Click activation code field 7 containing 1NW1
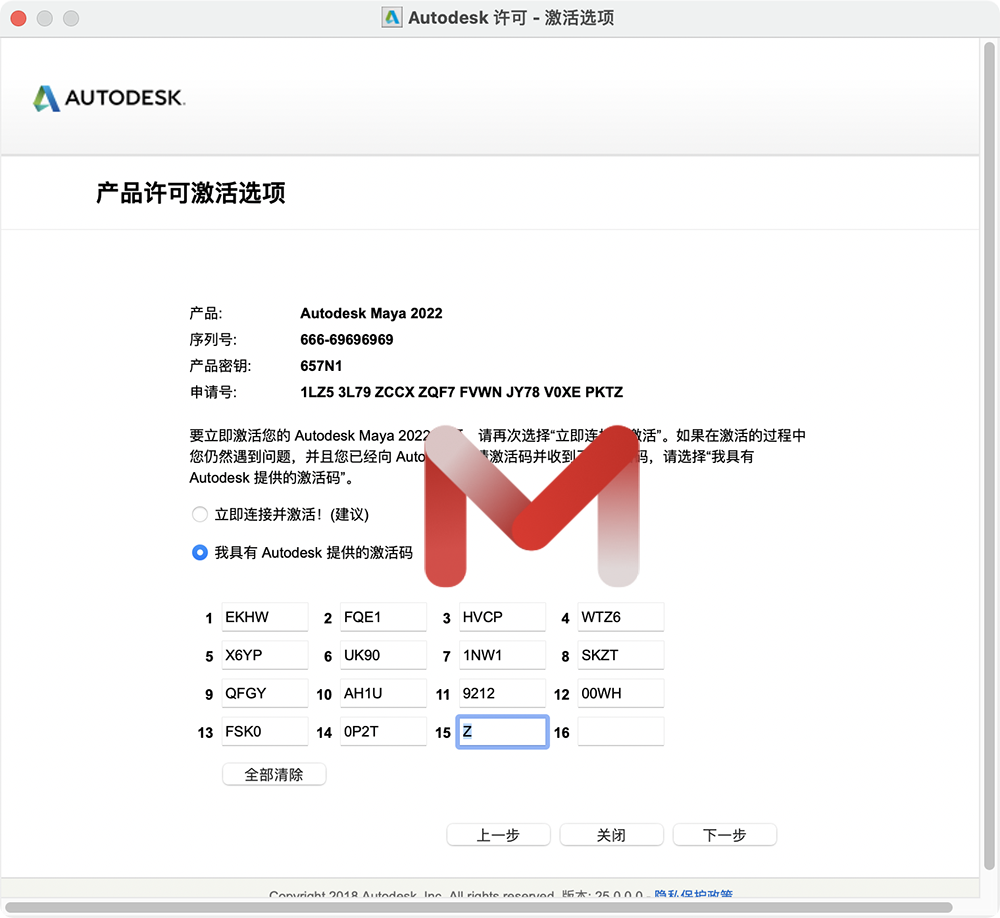Screen dimensions: 1000x918 502,655
